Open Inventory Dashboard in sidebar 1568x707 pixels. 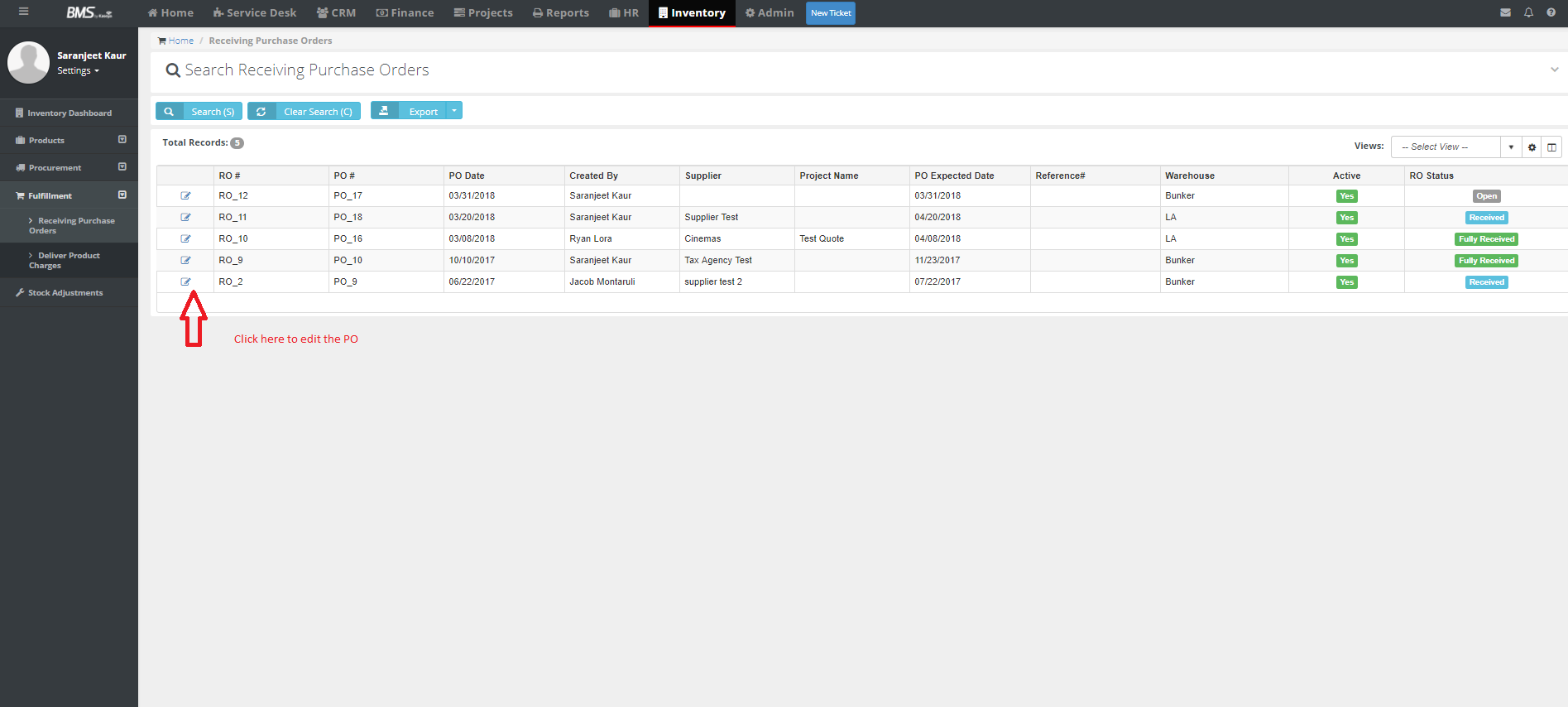pyautogui.click(x=69, y=113)
